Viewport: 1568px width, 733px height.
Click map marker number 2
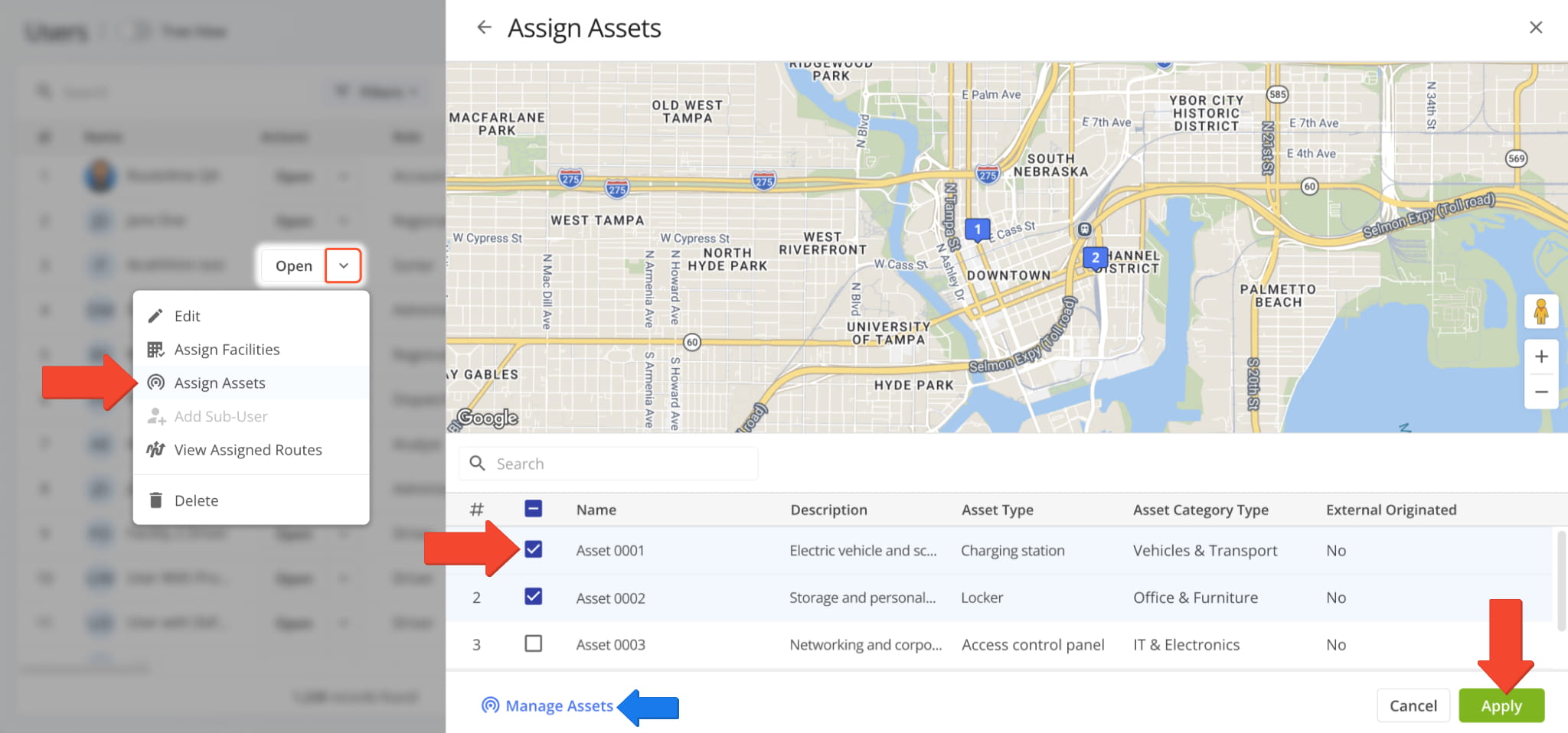click(1096, 258)
